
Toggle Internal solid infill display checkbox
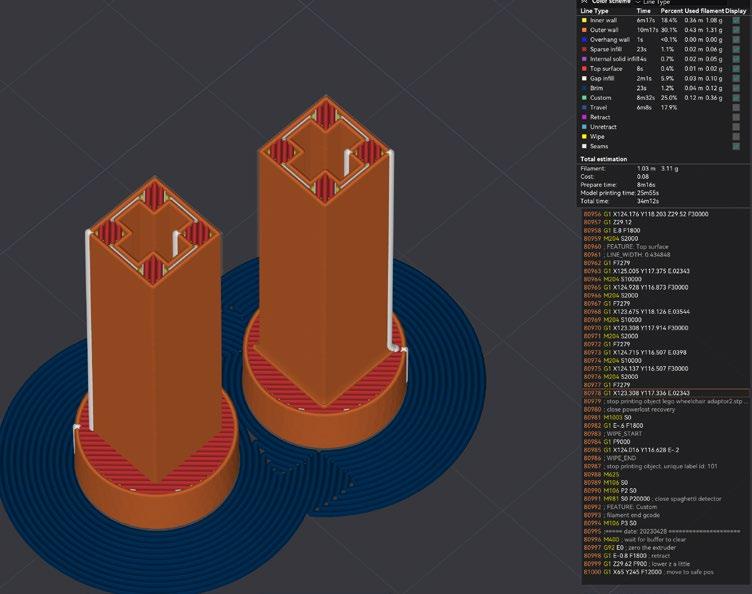pyautogui.click(x=736, y=59)
